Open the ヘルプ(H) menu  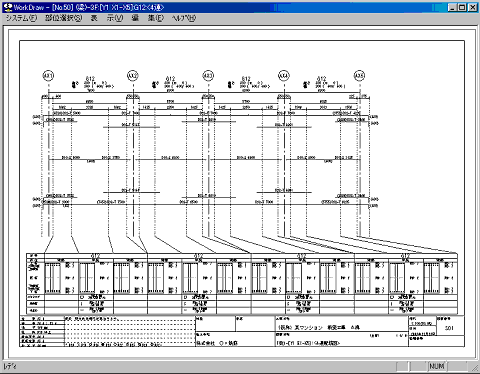(x=184, y=18)
